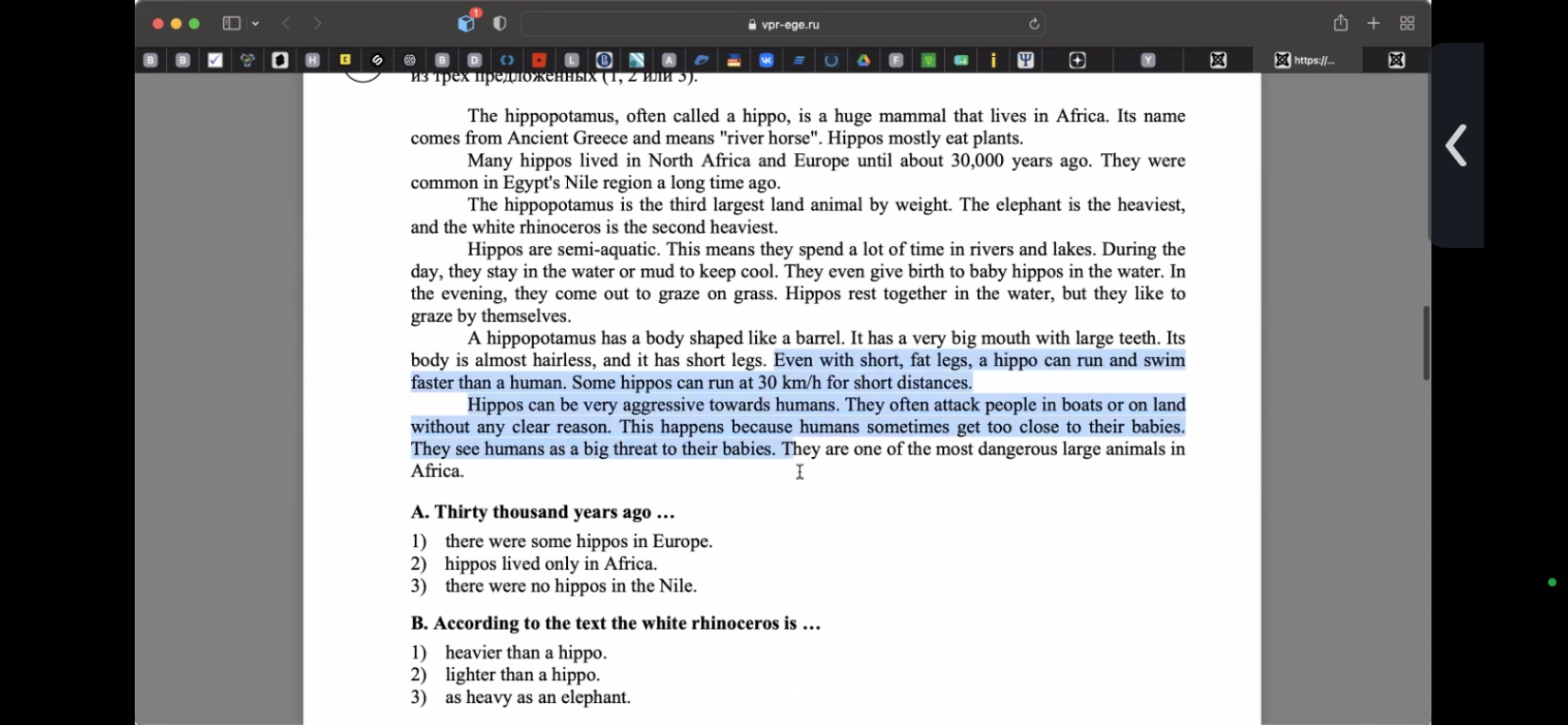Switch to the Google Drive tab
This screenshot has width=1568, height=725.
(863, 60)
